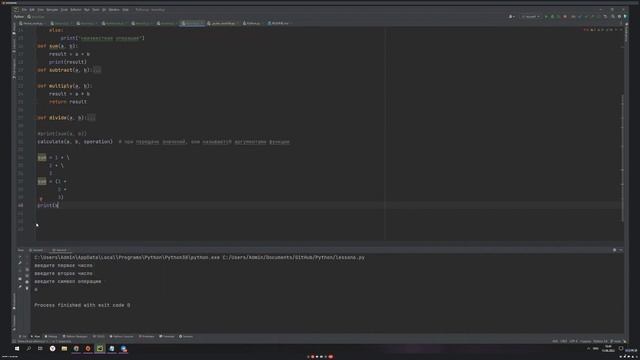
Task: Click the editor vertical scrollbar
Action: [622, 159]
